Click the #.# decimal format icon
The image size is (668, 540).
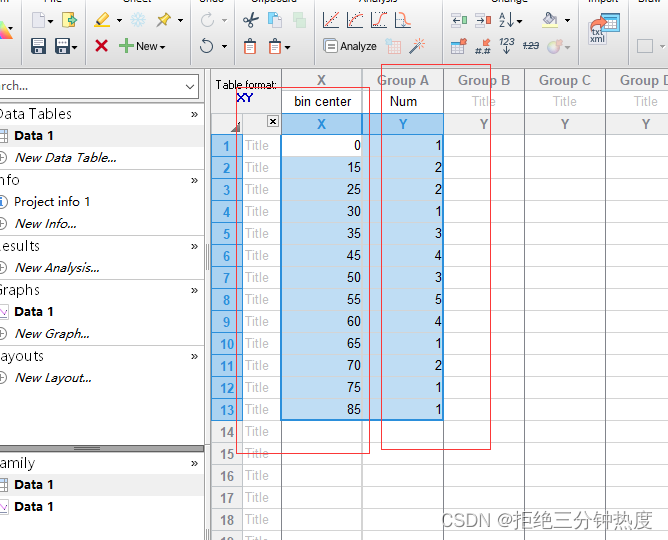tap(483, 46)
